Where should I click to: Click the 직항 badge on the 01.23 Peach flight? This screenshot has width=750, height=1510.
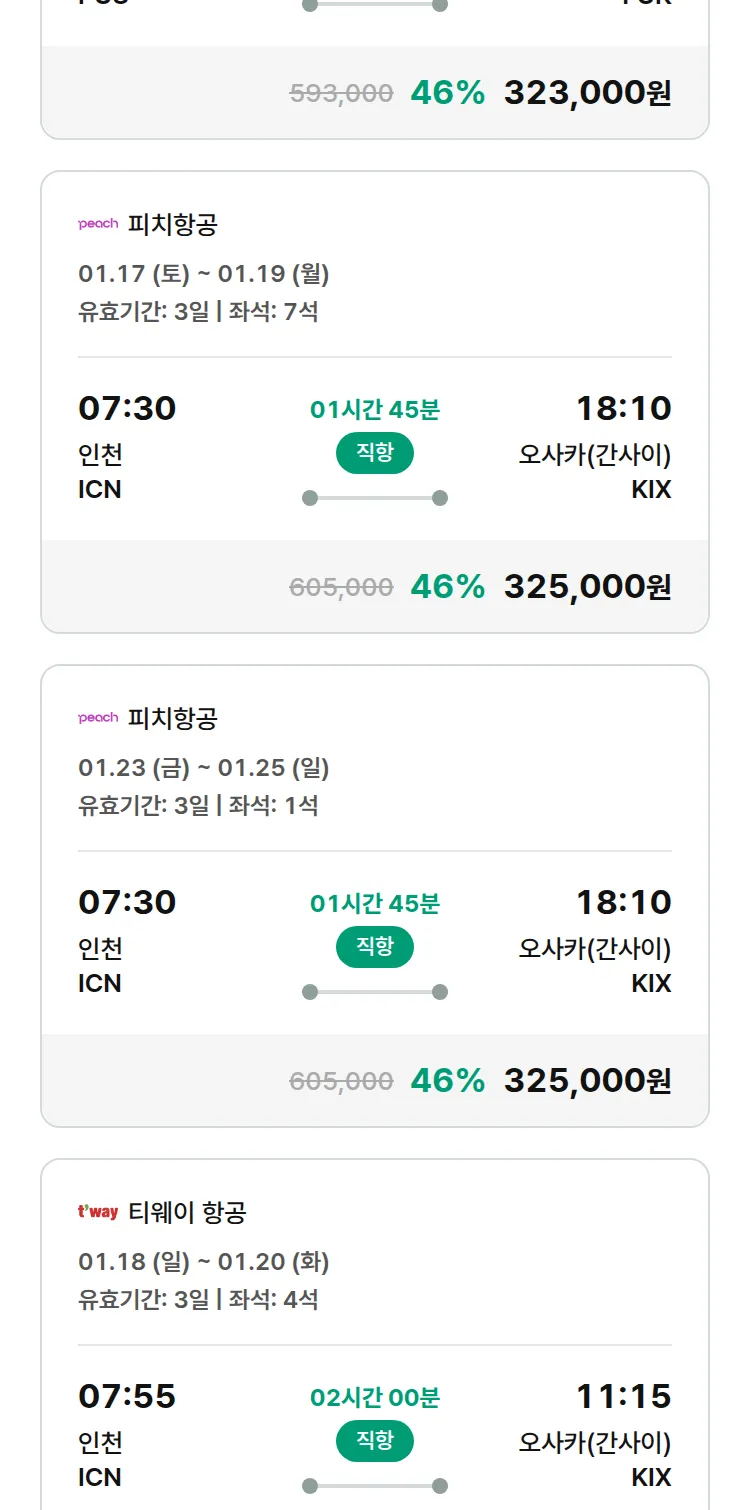coord(375,947)
